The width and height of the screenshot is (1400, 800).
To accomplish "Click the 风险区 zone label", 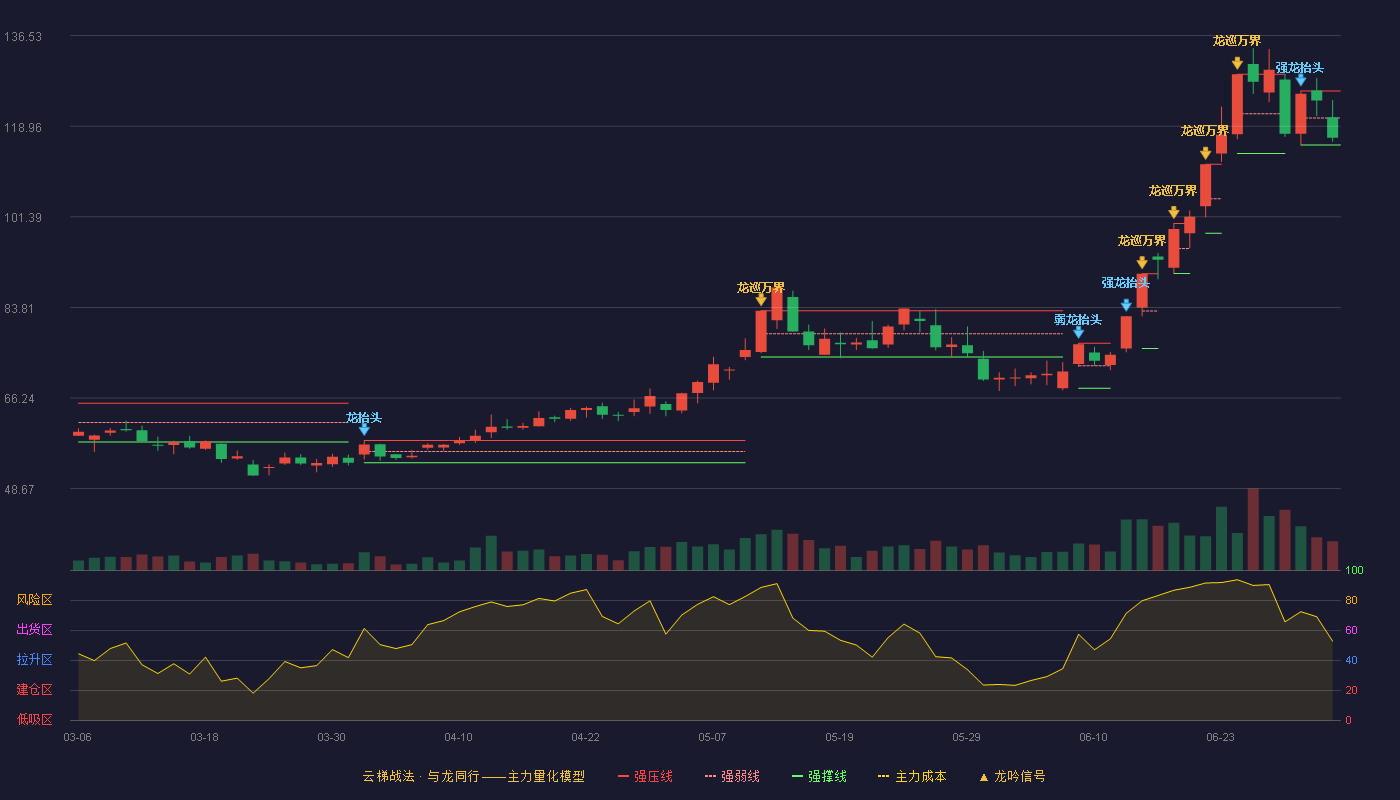I will tap(34, 600).
